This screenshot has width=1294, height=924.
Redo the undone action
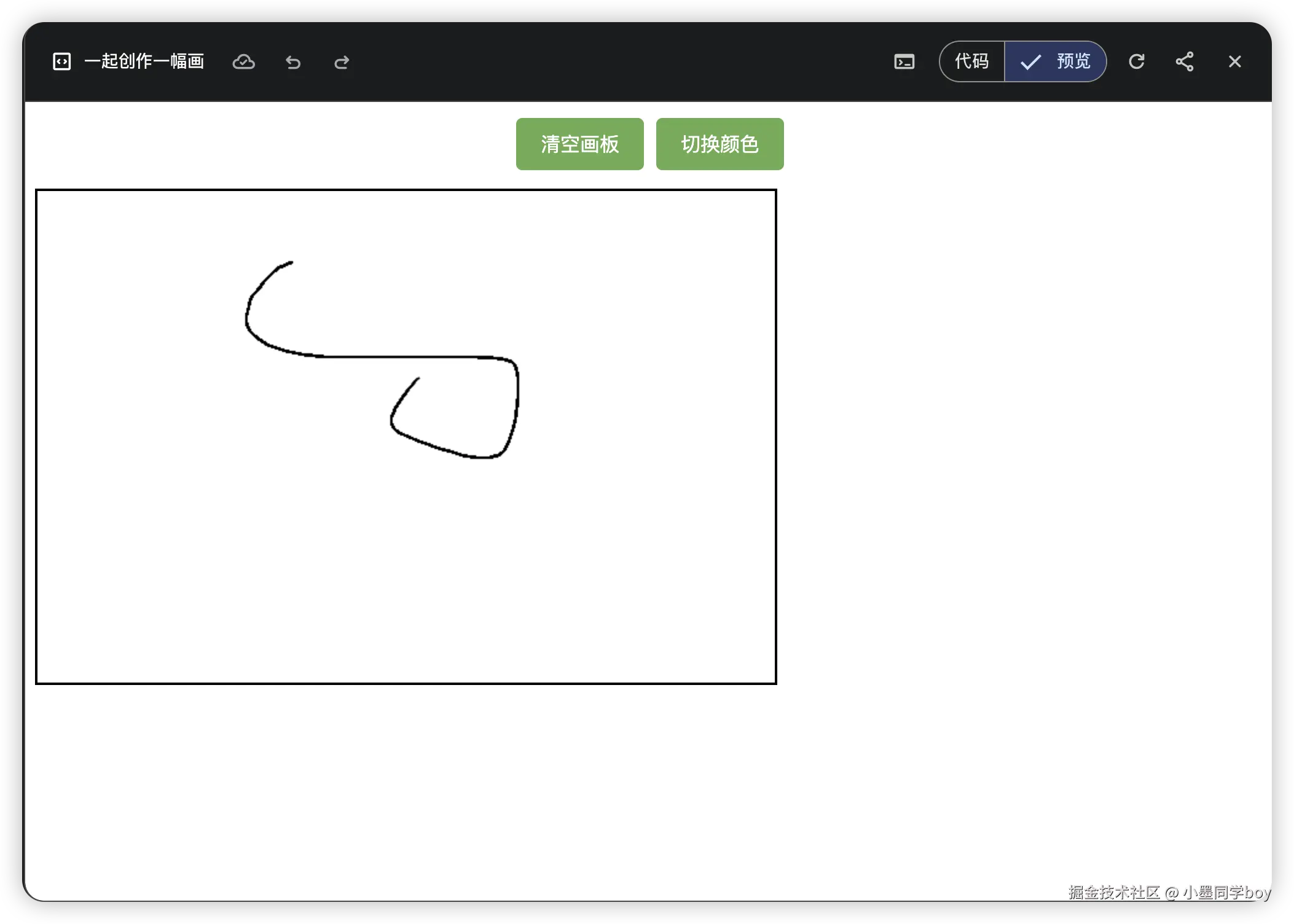click(342, 62)
